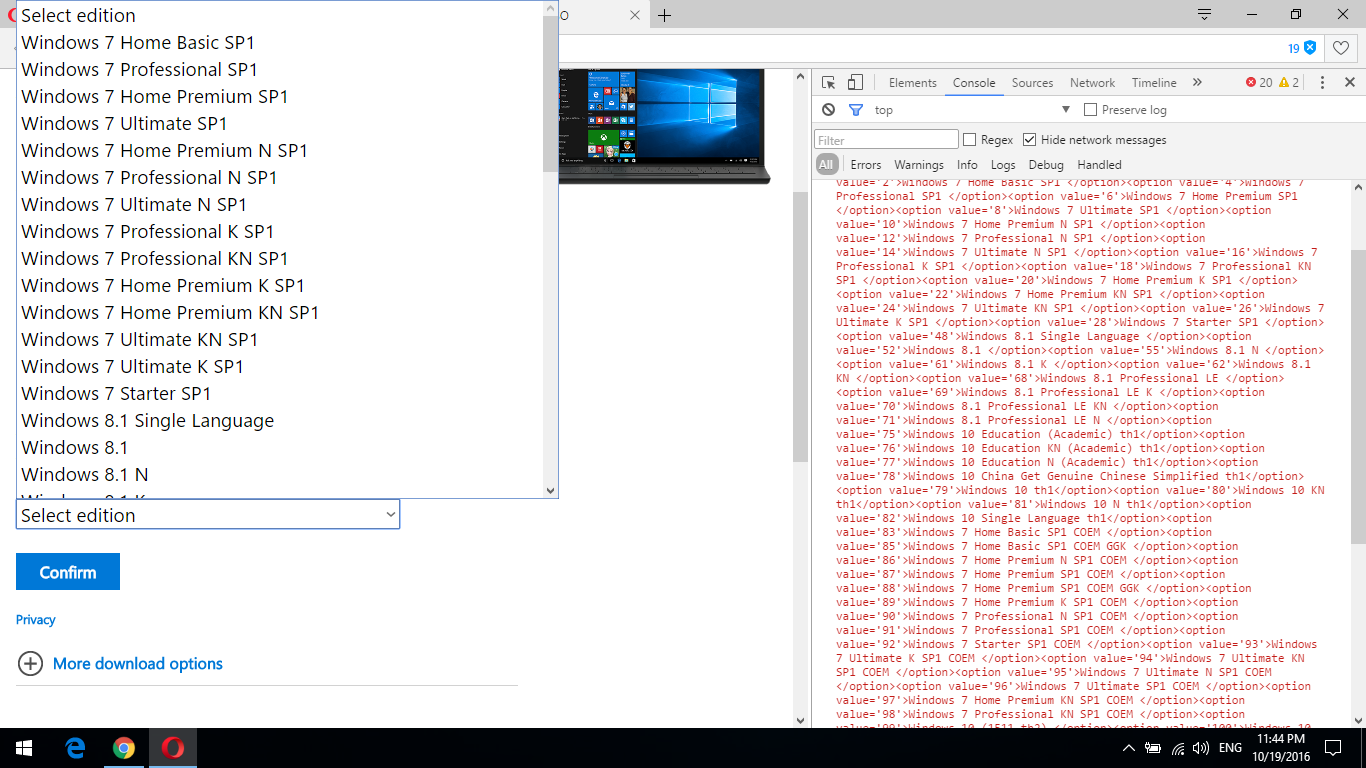Viewport: 1366px width, 768px height.
Task: Open Google Chrome from the taskbar
Action: click(124, 748)
